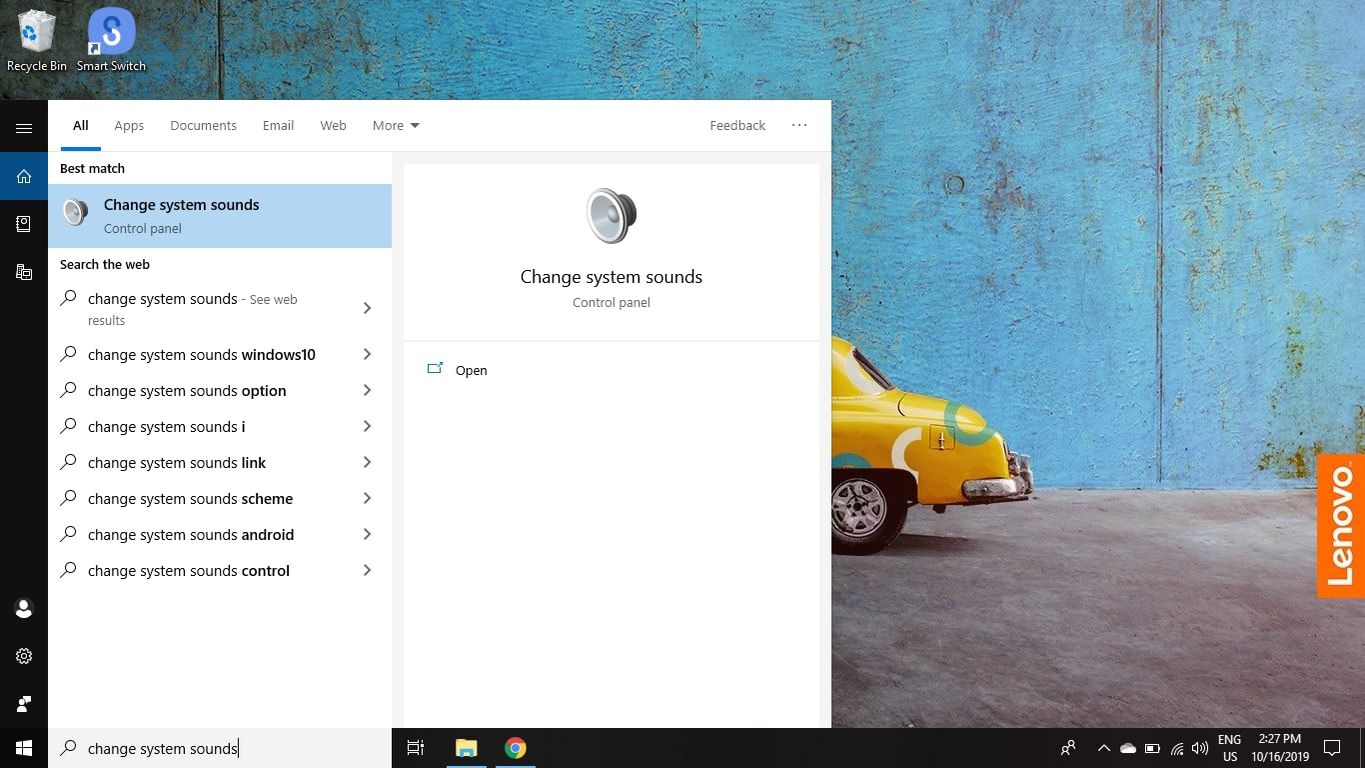This screenshot has width=1365, height=768.
Task: Open Task View from the taskbar
Action: pos(415,748)
